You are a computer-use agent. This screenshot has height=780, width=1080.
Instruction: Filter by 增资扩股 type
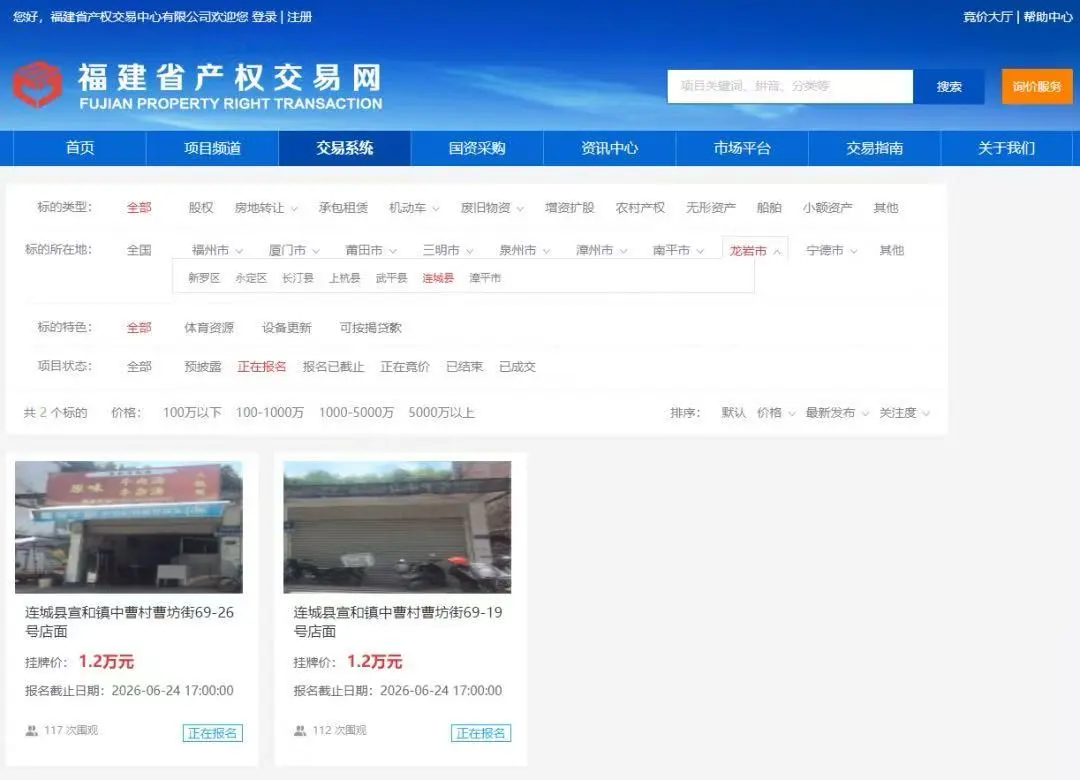(x=570, y=207)
